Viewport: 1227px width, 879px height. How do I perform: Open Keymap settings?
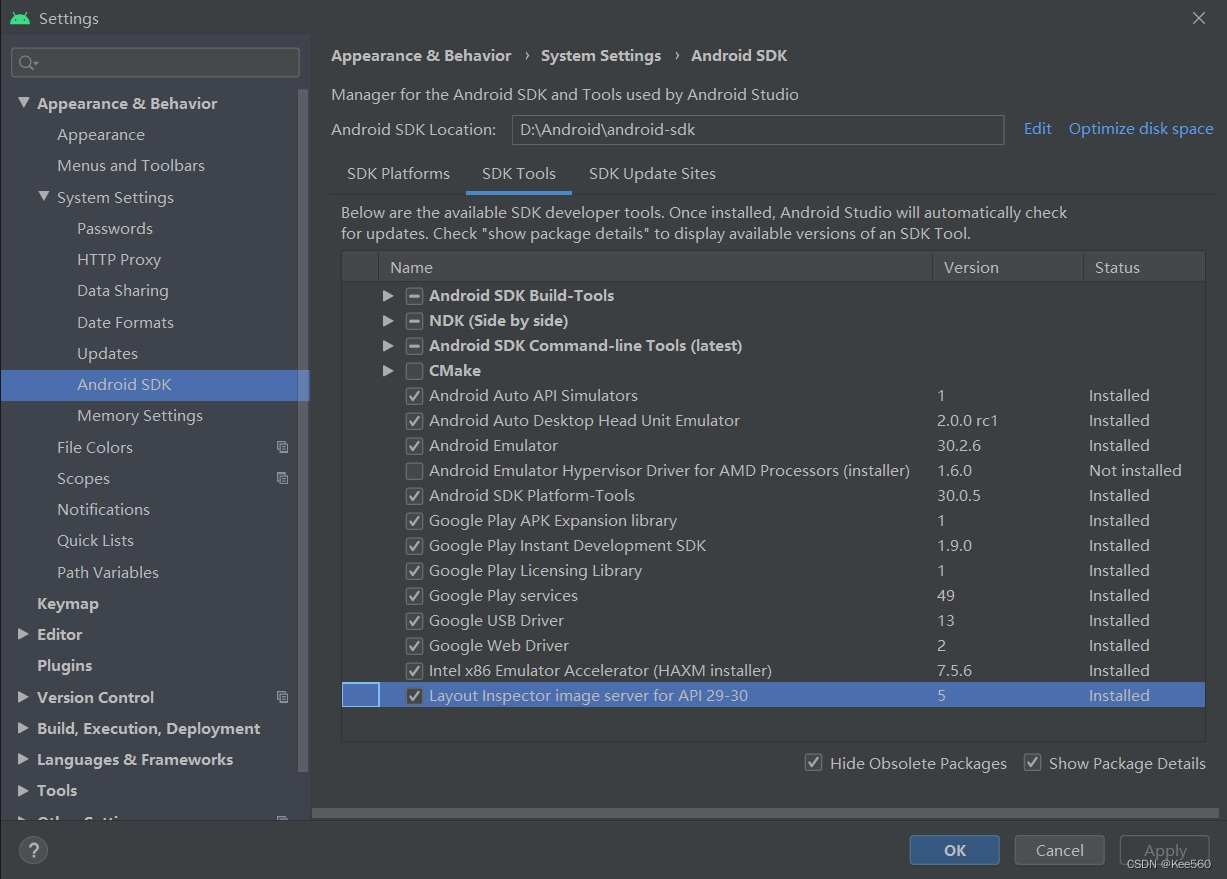(x=68, y=603)
